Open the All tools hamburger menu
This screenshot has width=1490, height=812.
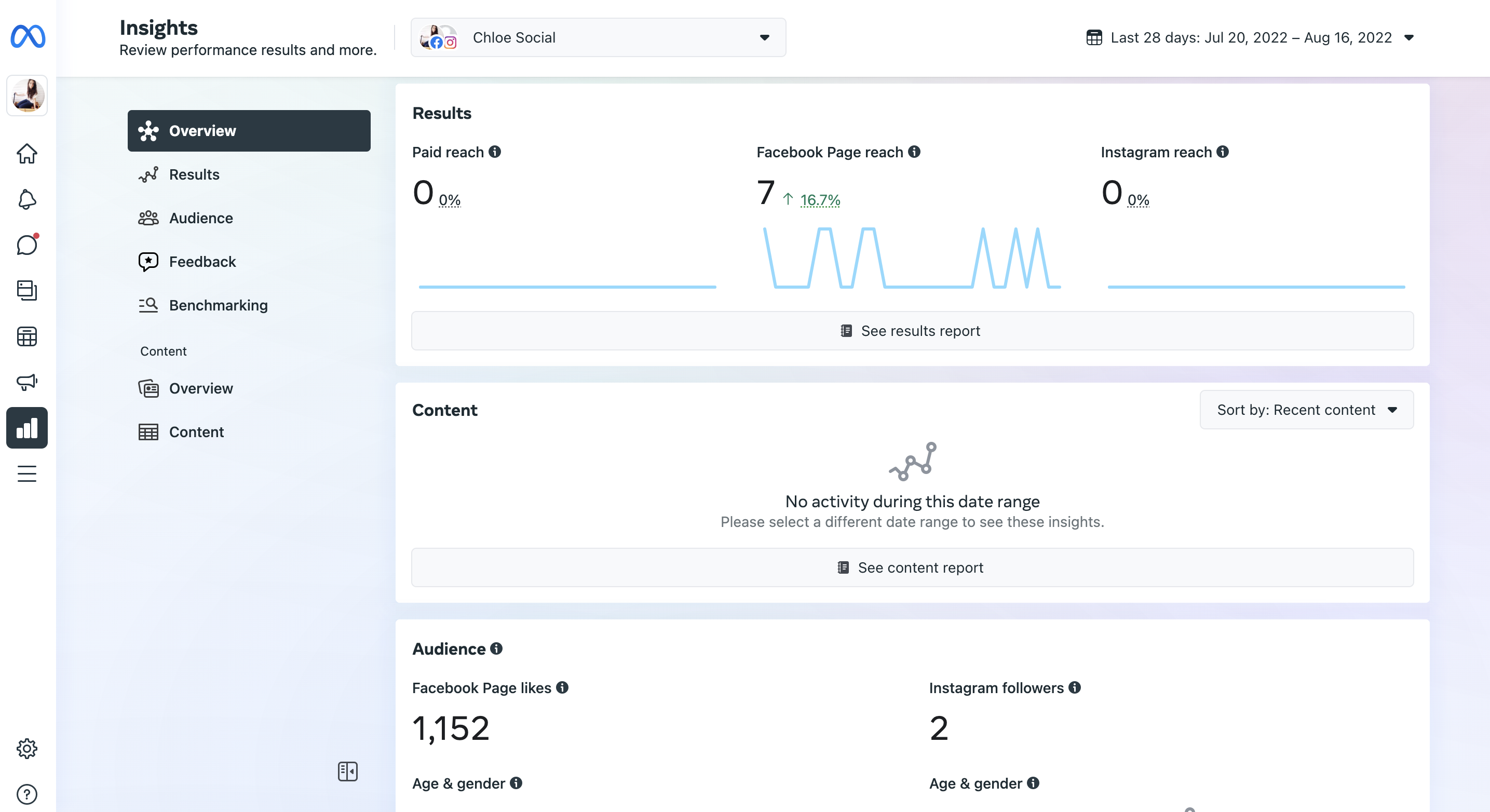point(26,473)
